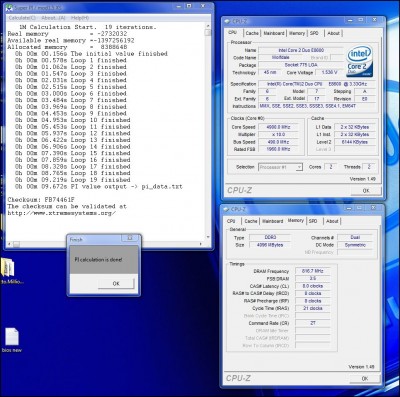Open the Help menu in Super PI
The image size is (400, 397).
(80, 18)
